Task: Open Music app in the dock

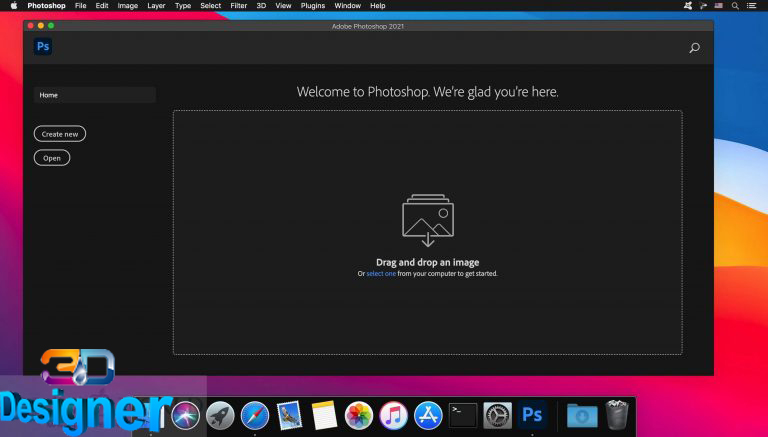Action: pyautogui.click(x=393, y=415)
